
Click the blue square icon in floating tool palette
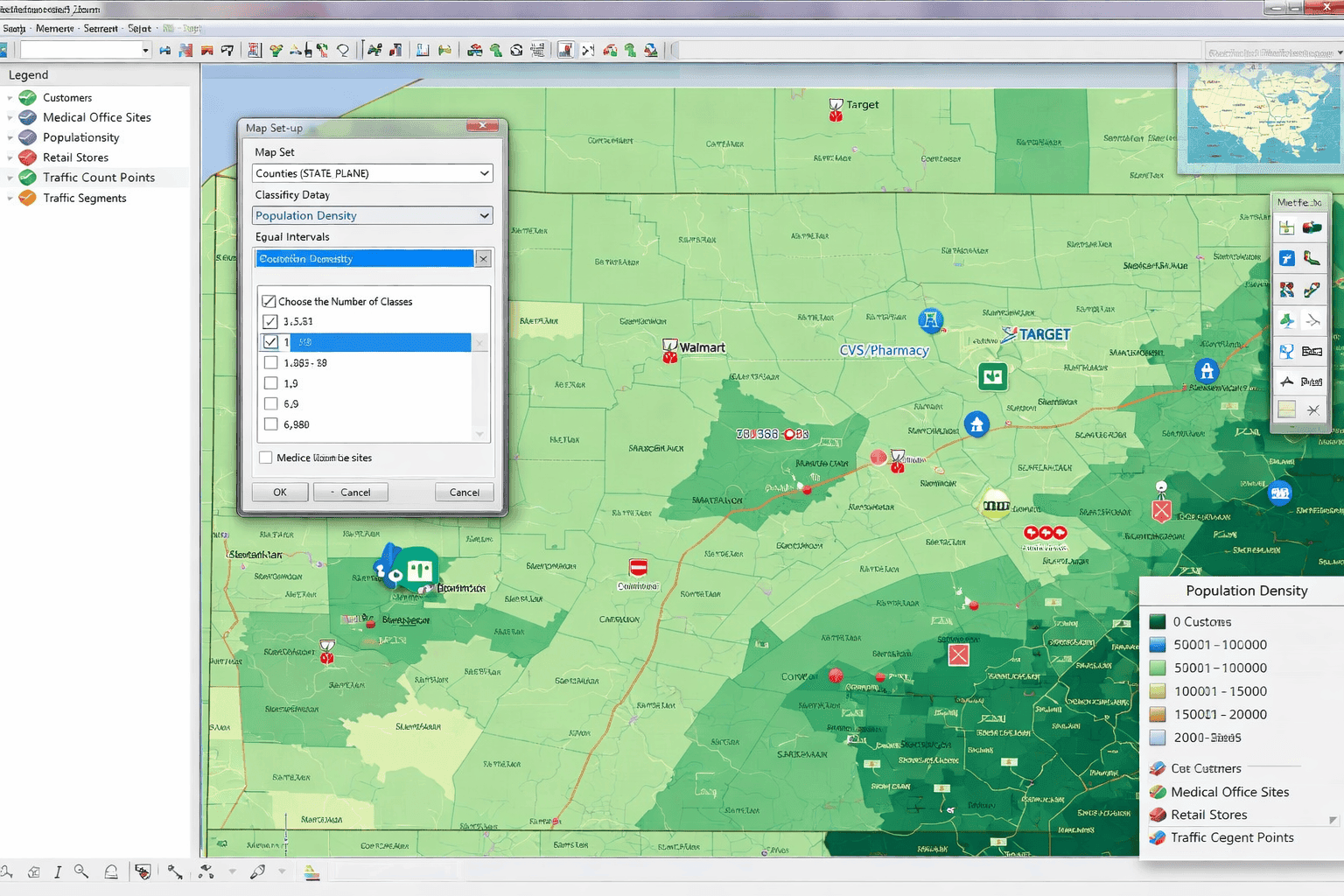1286,258
